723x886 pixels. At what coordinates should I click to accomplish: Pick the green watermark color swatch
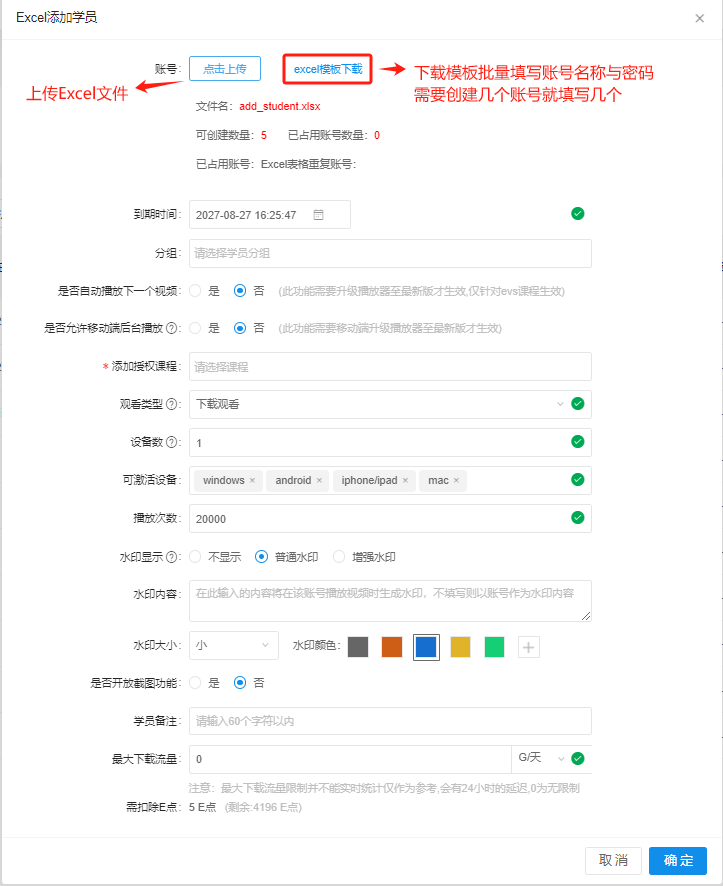(x=494, y=647)
